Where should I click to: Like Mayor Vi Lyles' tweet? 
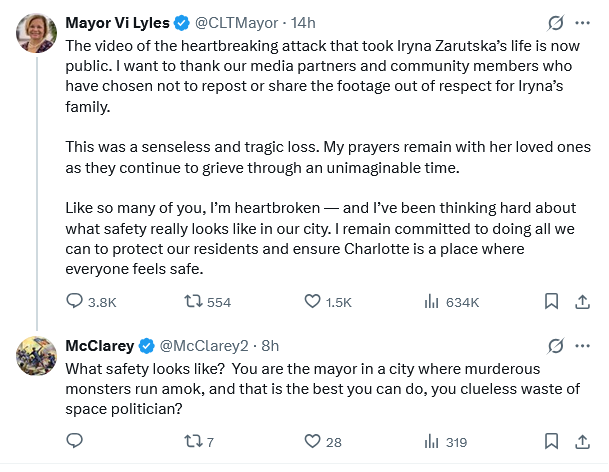click(312, 301)
